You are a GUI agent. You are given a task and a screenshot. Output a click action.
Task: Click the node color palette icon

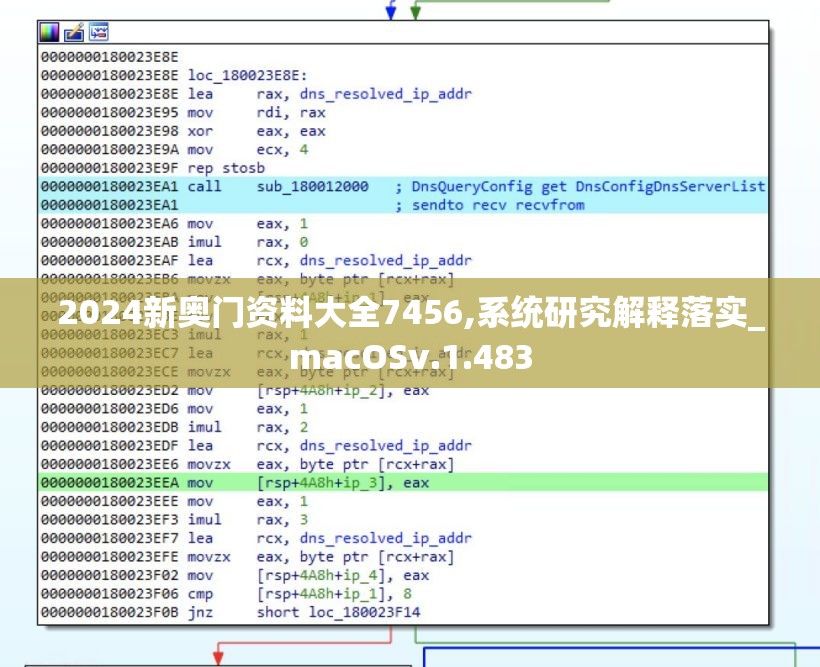point(49,32)
